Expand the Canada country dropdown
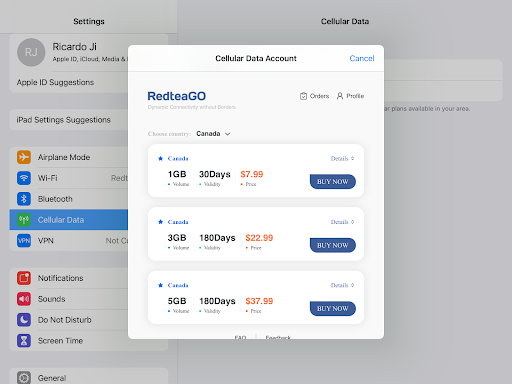Screen dimensions: 512x384 [213, 134]
